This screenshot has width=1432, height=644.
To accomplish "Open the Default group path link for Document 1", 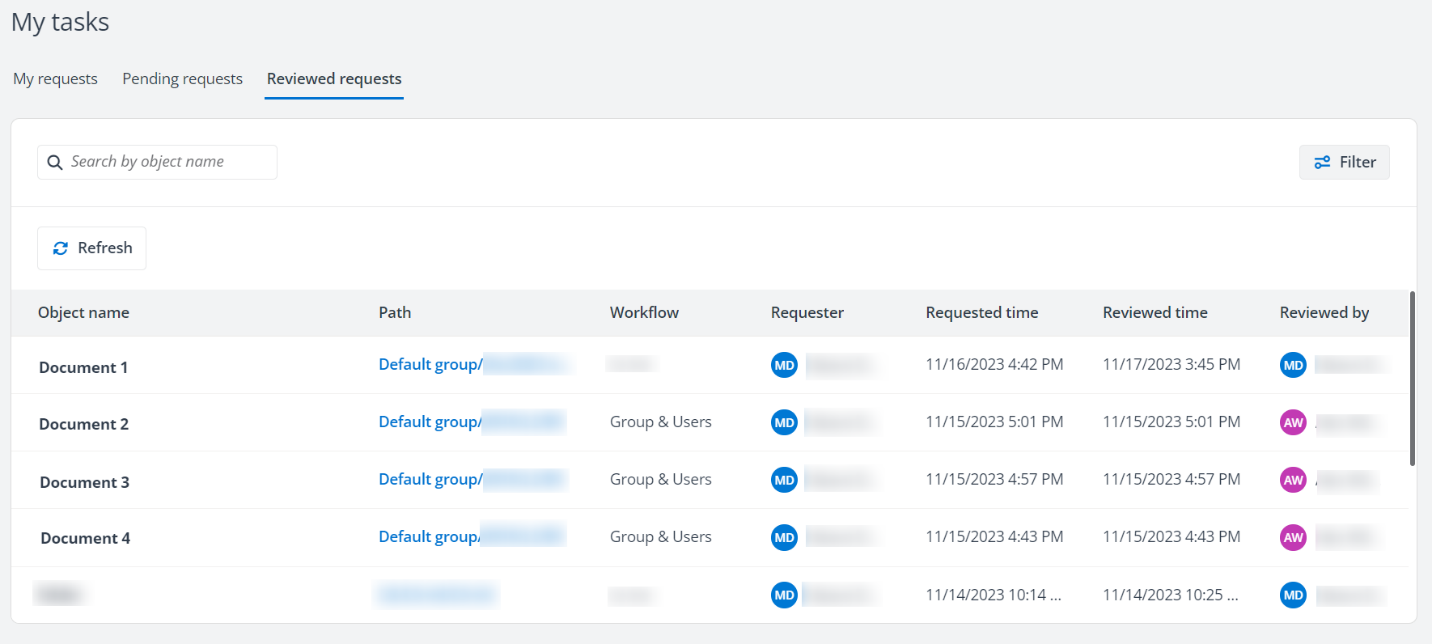I will click(429, 364).
